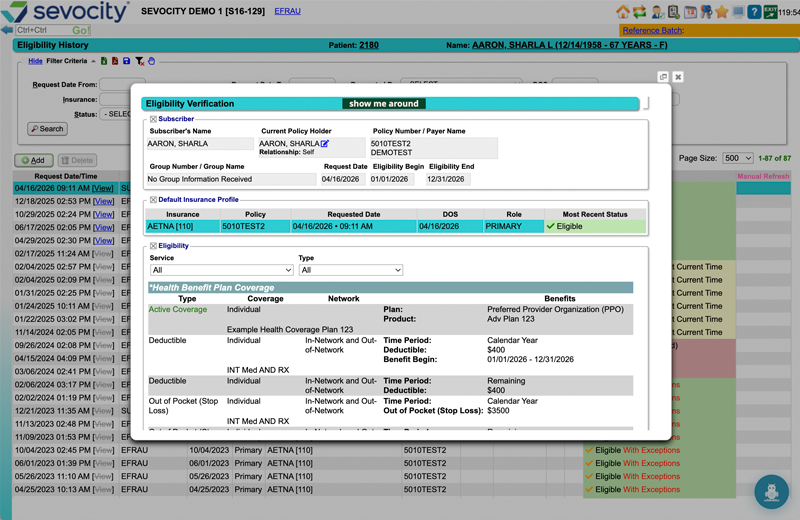The image size is (800, 520).
Task: Click show me around button
Action: (384, 104)
